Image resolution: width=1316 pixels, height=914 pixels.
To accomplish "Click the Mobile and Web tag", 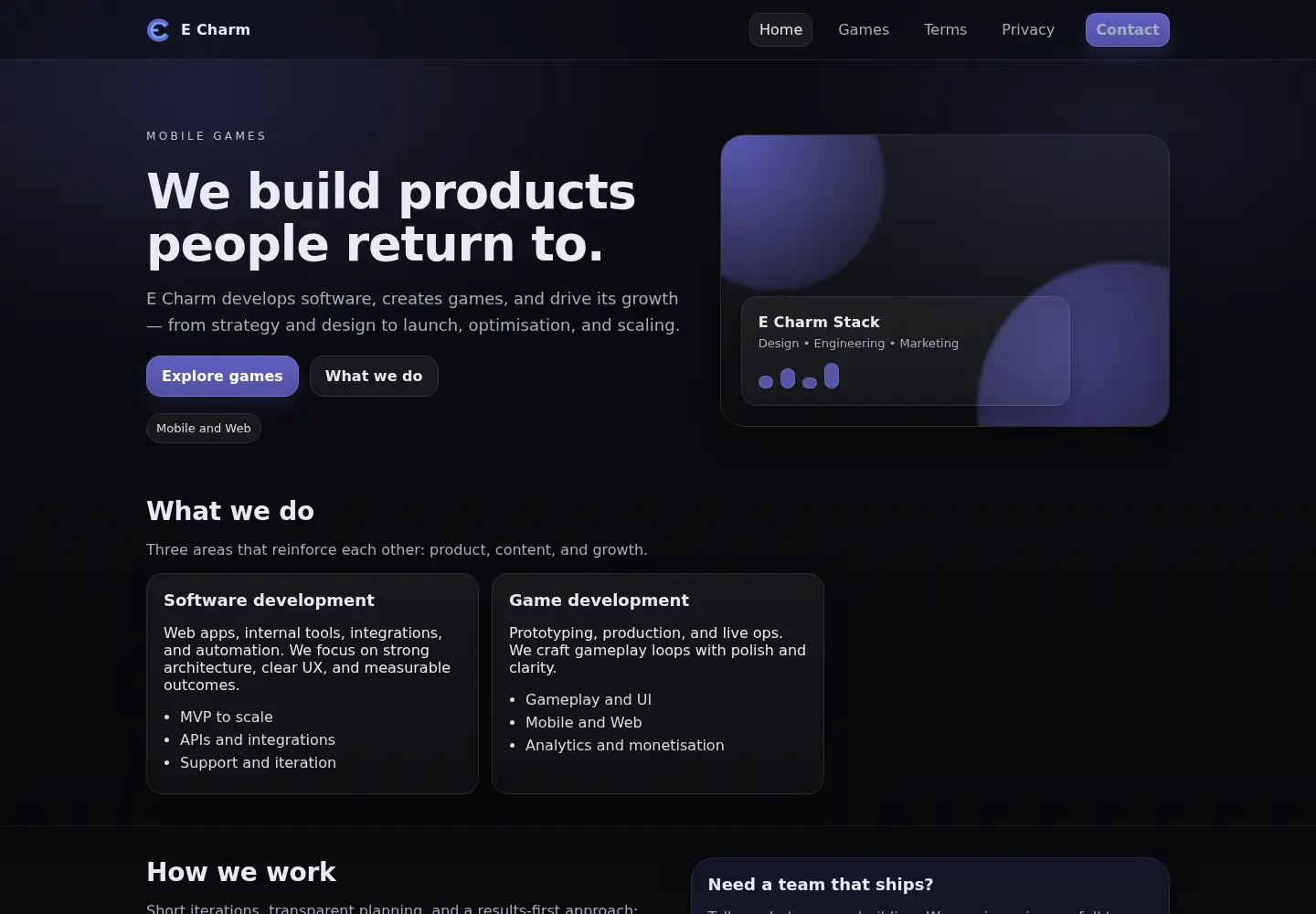I will 204,428.
